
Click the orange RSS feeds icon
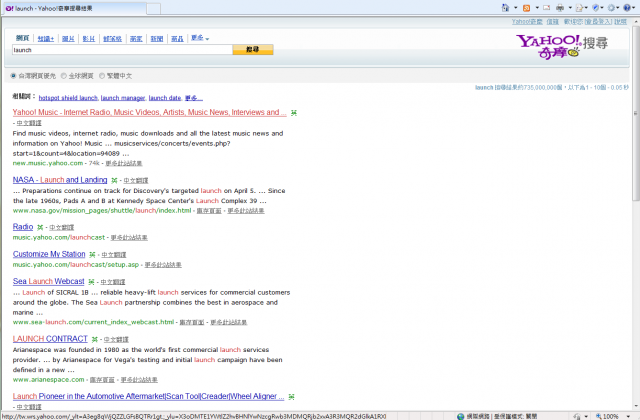527,8
